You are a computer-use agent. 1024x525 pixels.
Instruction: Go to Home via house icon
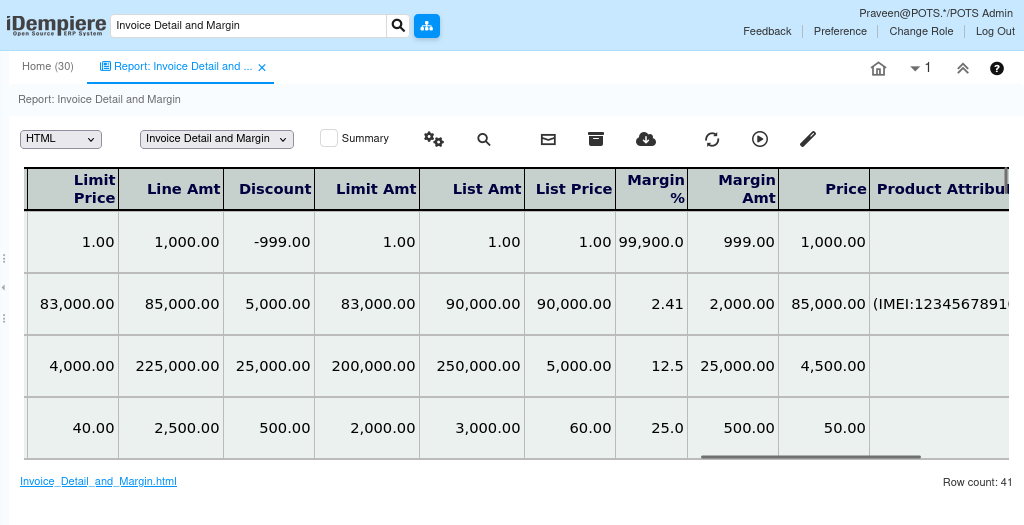(878, 68)
